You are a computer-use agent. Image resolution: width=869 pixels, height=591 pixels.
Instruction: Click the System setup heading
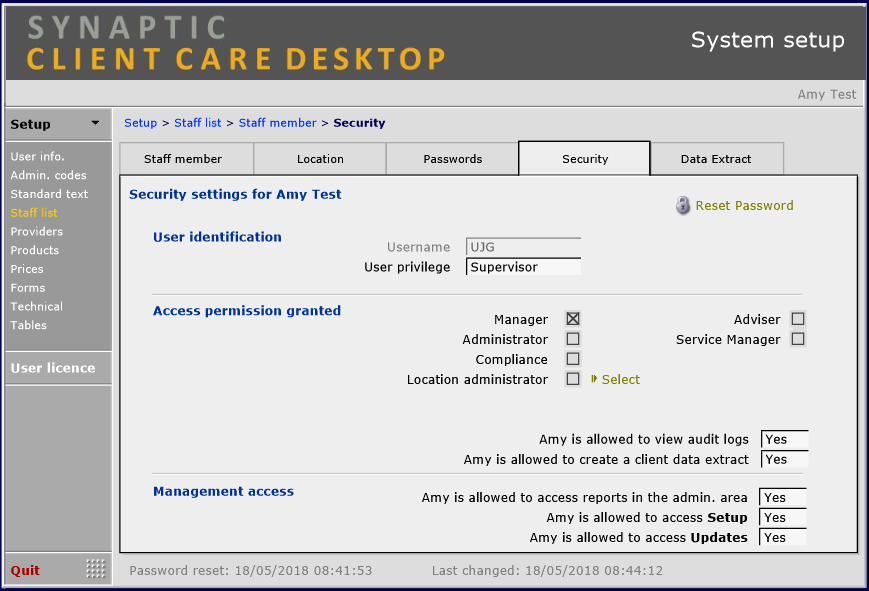pyautogui.click(x=768, y=40)
